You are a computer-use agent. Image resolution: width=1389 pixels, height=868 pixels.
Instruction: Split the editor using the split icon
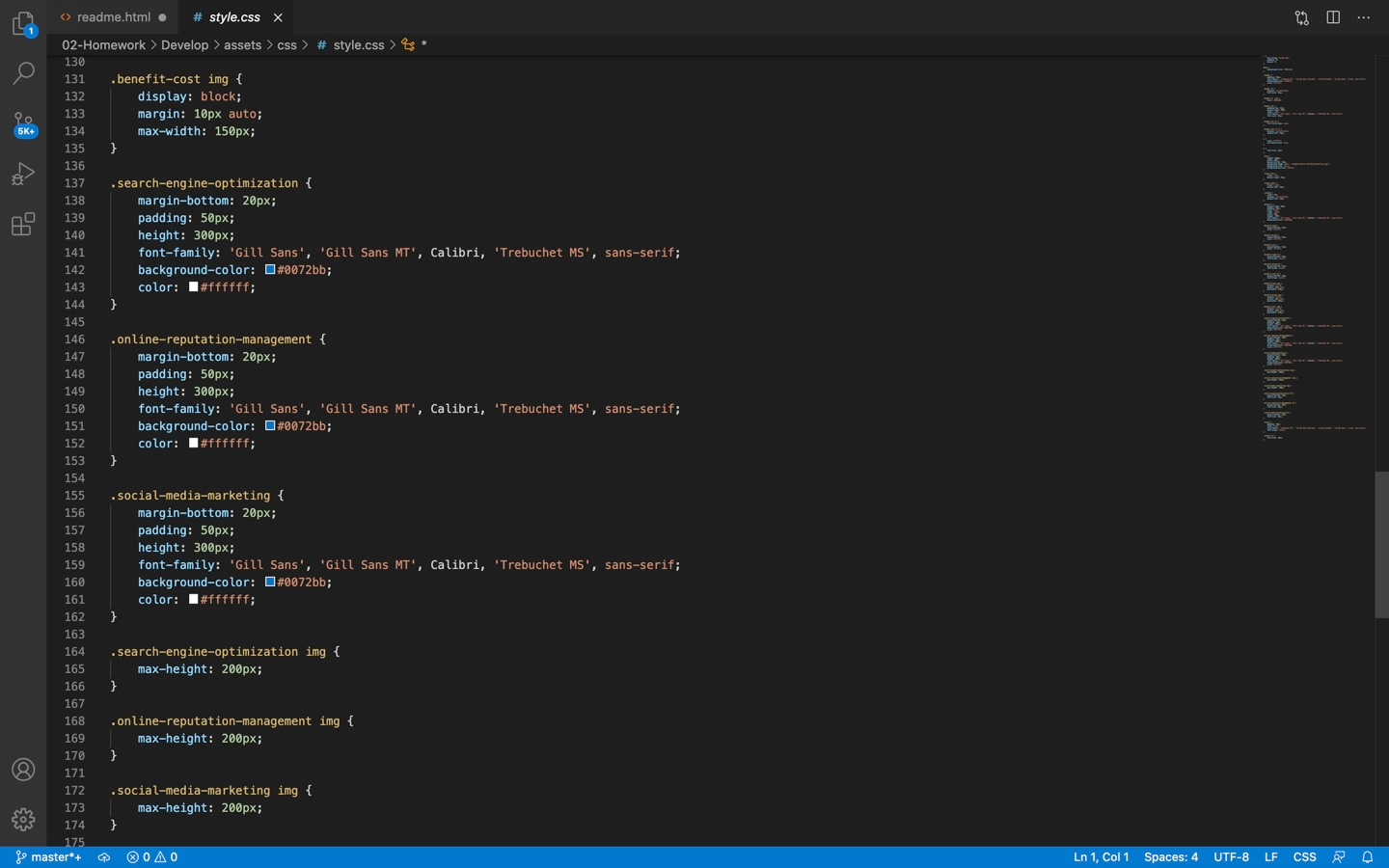[1332, 16]
